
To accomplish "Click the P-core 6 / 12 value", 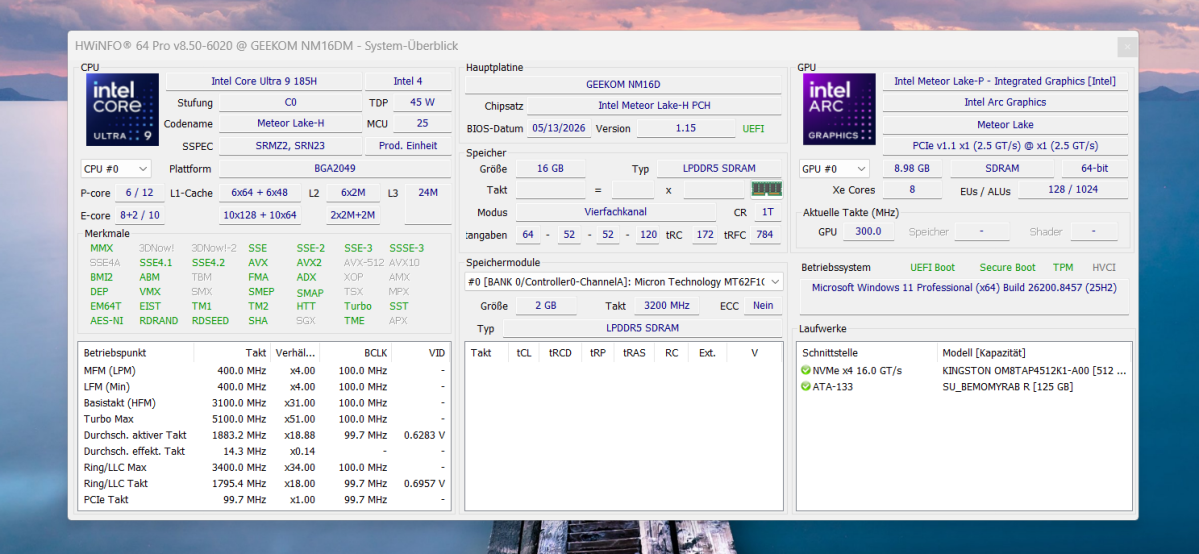I will [x=139, y=193].
